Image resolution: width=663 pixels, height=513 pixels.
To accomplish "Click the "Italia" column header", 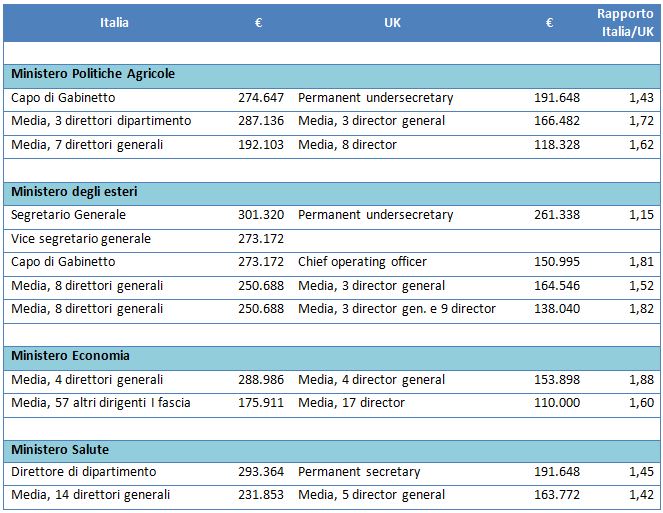I will tap(114, 22).
